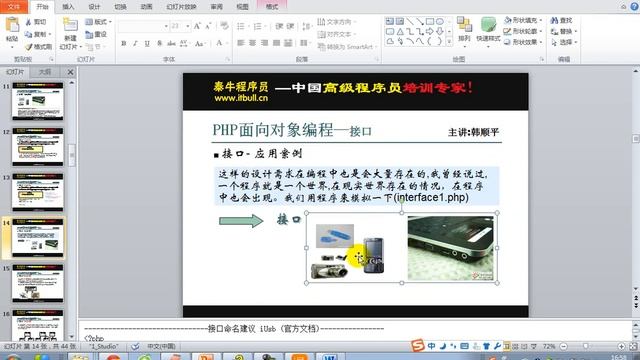640x360 pixels.
Task: Click the Text Direction (文字方向) button
Action: tap(337, 22)
